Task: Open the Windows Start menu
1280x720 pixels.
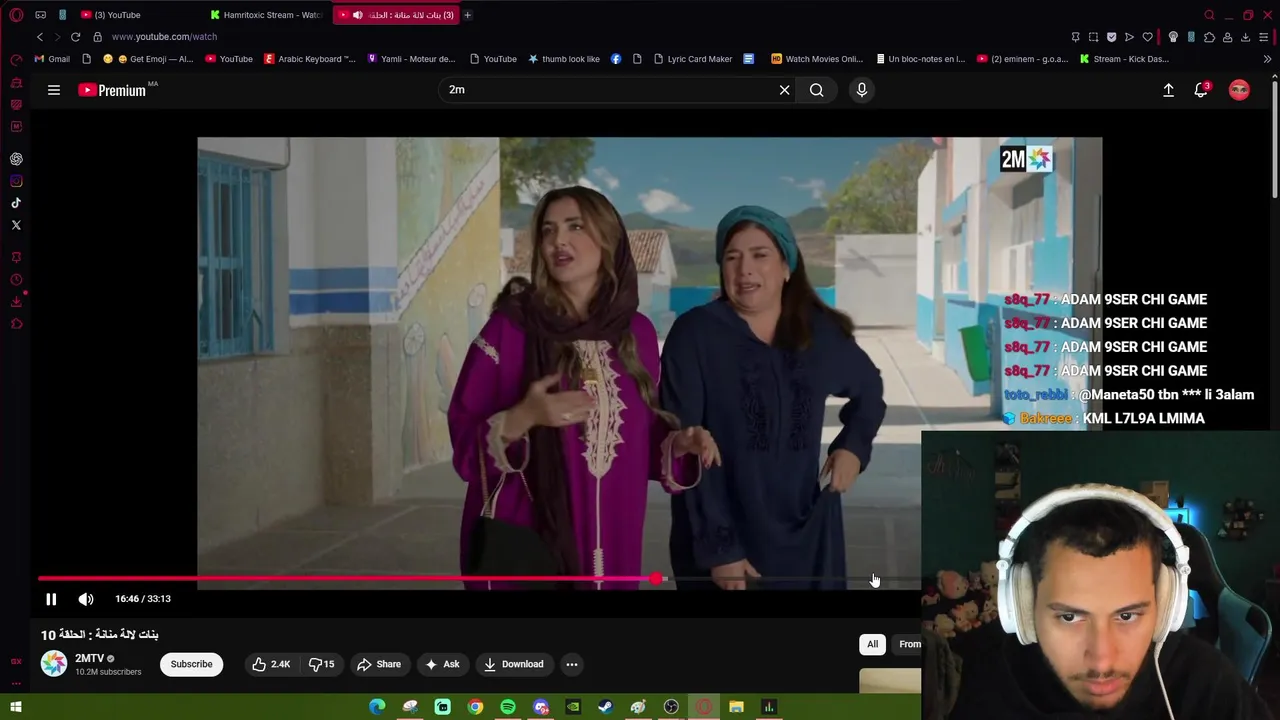Action: coord(16,707)
